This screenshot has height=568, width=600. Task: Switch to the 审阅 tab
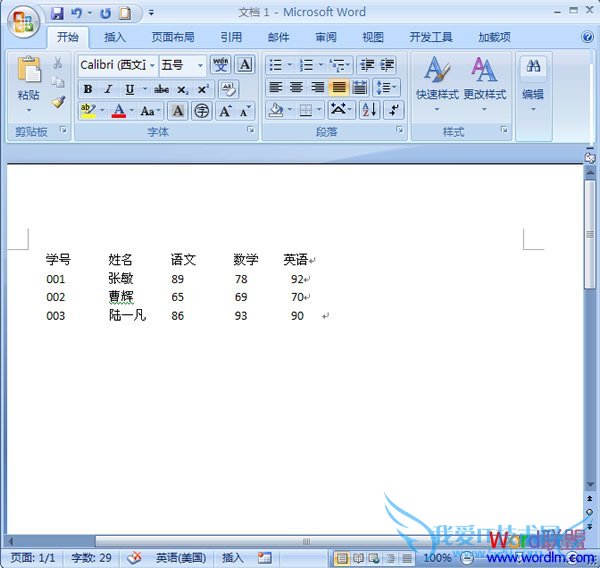tap(326, 37)
